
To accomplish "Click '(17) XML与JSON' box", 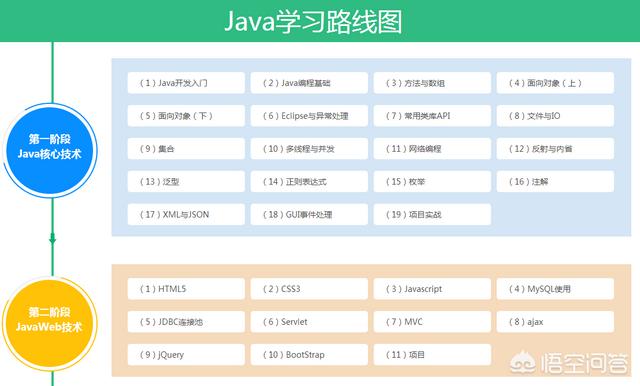I will [x=186, y=214].
